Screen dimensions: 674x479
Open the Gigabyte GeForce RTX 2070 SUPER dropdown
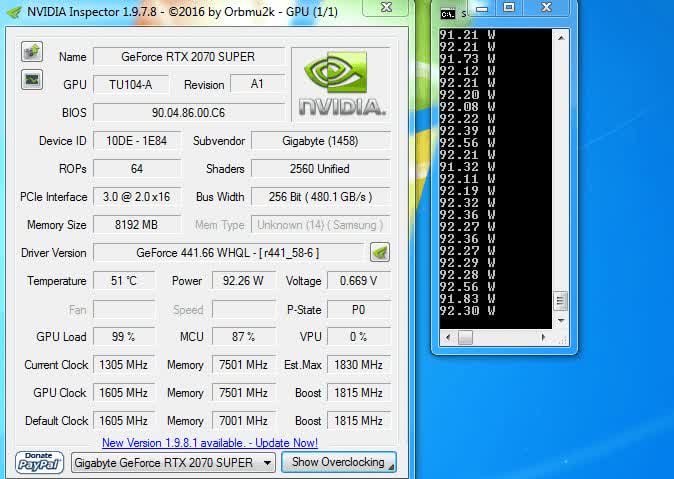coord(173,463)
